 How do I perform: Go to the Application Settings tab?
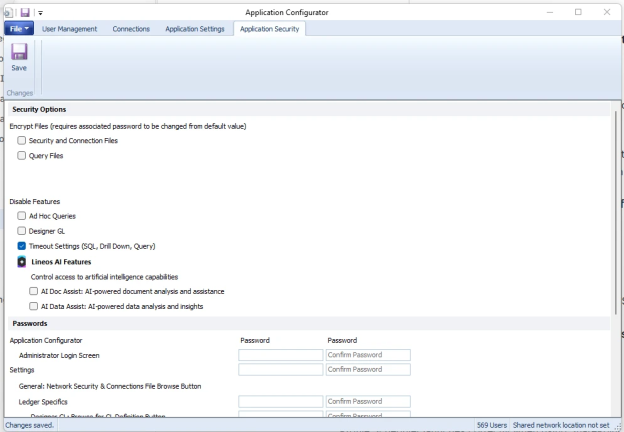pyautogui.click(x=194, y=29)
